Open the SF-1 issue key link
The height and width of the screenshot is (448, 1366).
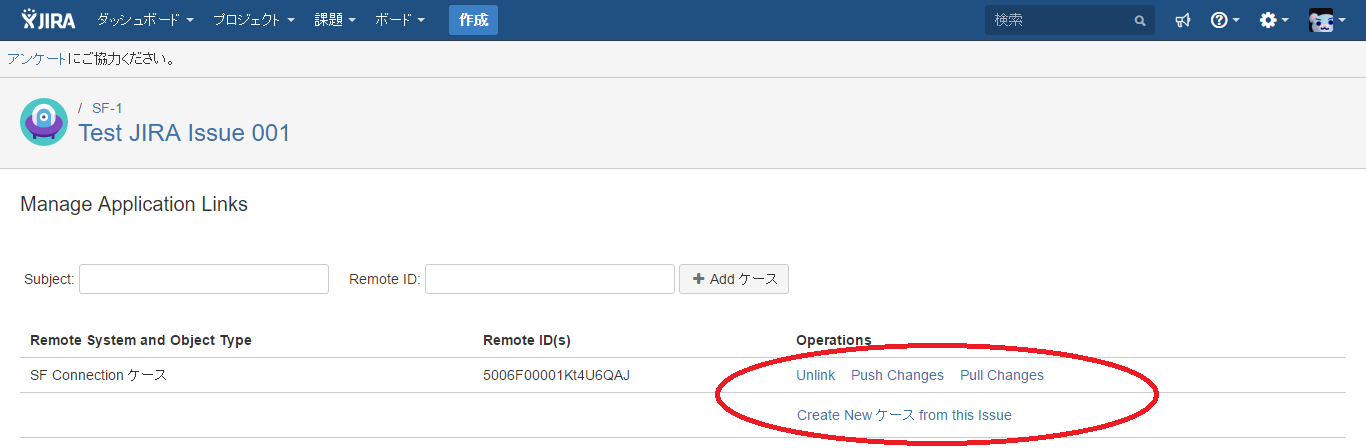(x=107, y=107)
